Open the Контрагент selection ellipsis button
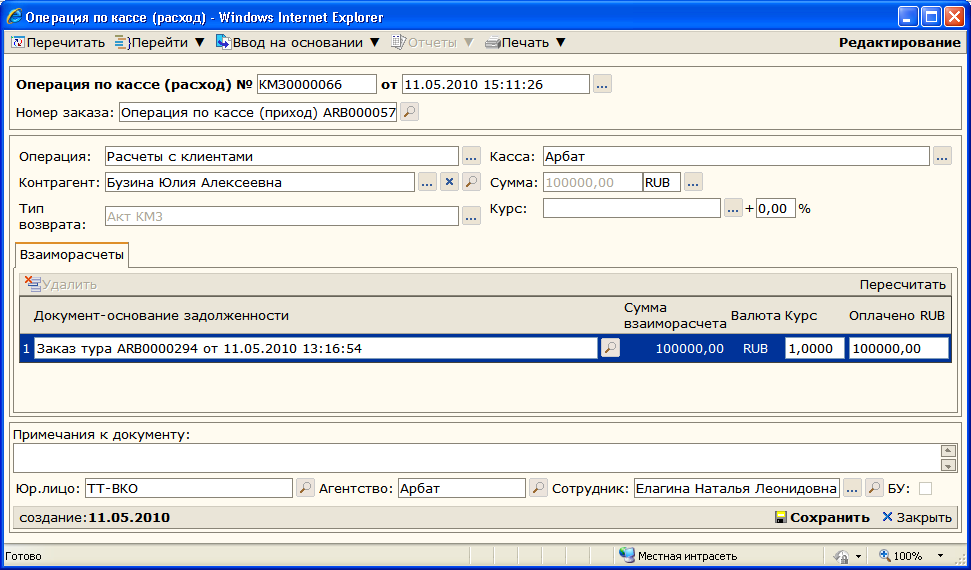 [427, 182]
